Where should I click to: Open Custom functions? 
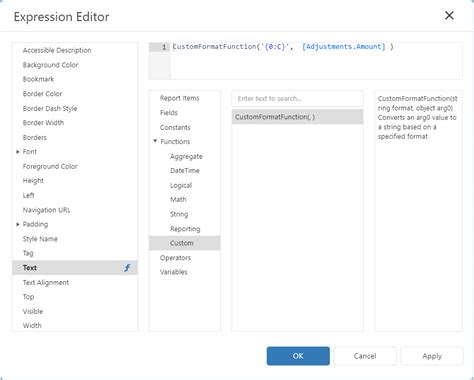point(185,243)
